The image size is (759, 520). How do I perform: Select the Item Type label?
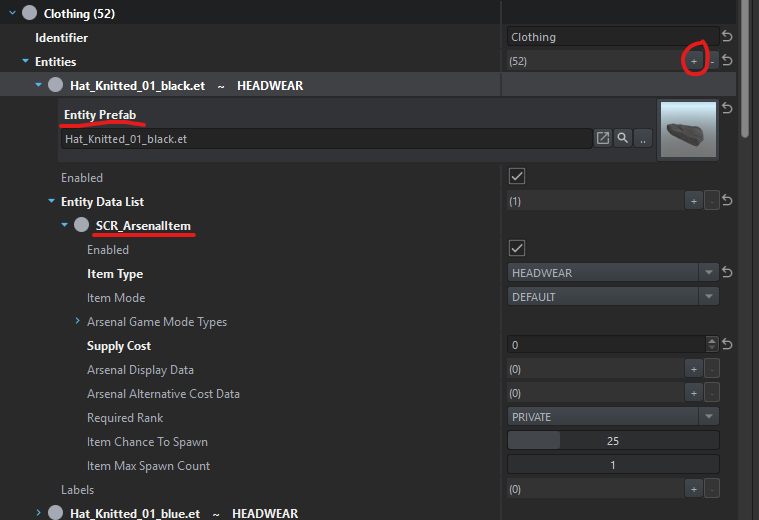pos(115,274)
